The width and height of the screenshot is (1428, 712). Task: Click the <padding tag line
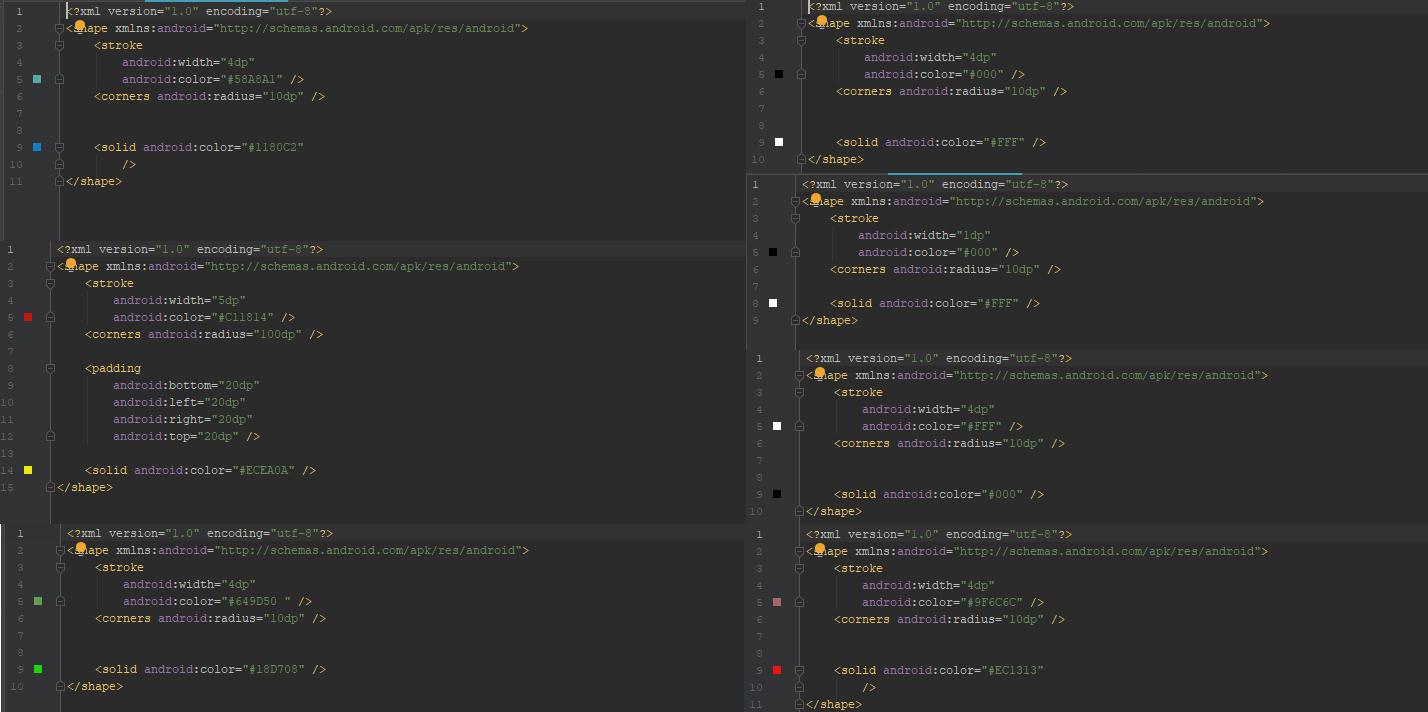point(113,368)
